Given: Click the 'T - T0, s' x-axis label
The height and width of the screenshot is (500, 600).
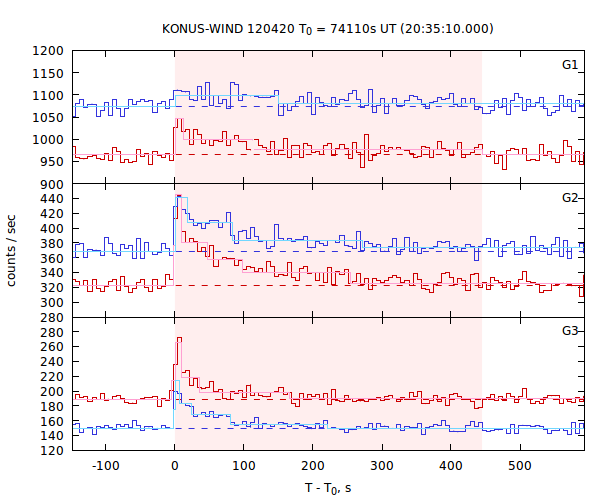Looking at the screenshot, I should (x=328, y=488).
